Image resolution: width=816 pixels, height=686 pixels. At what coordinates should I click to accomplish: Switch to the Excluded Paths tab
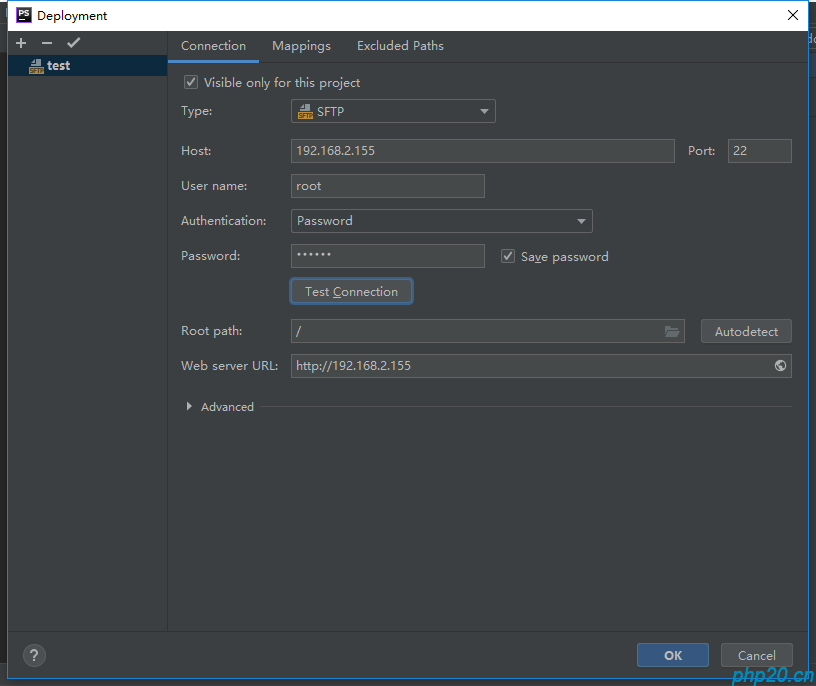[400, 46]
